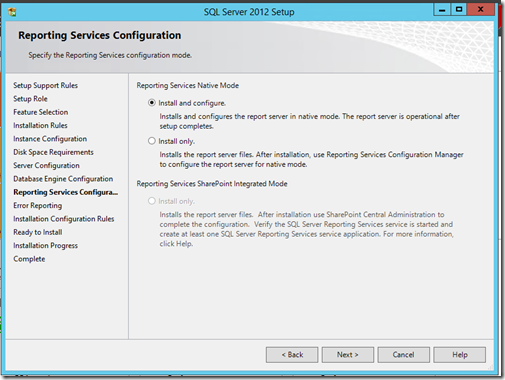
Task: Click the Cancel button
Action: 403,355
